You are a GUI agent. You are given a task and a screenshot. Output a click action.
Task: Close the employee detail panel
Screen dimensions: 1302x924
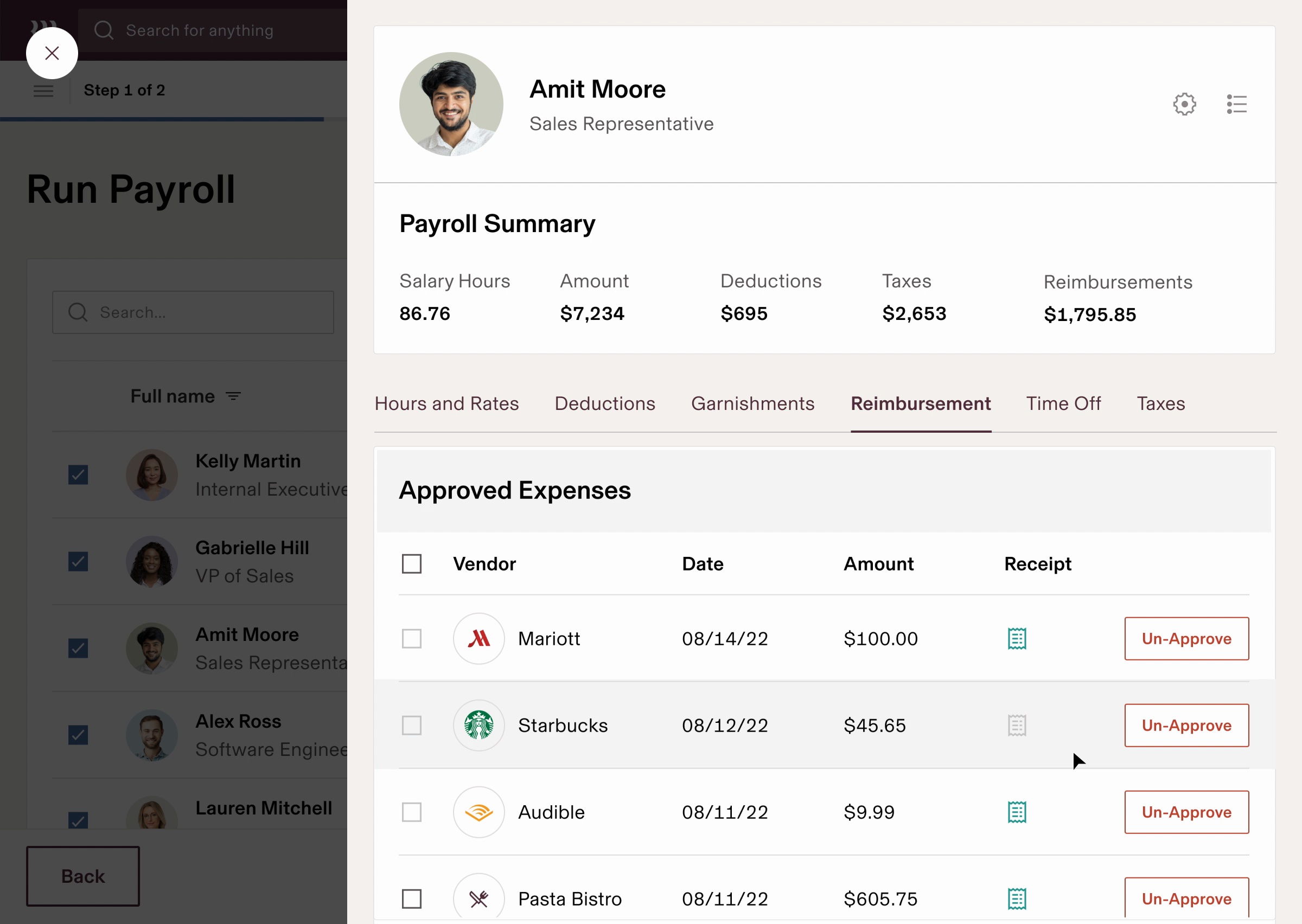click(52, 53)
